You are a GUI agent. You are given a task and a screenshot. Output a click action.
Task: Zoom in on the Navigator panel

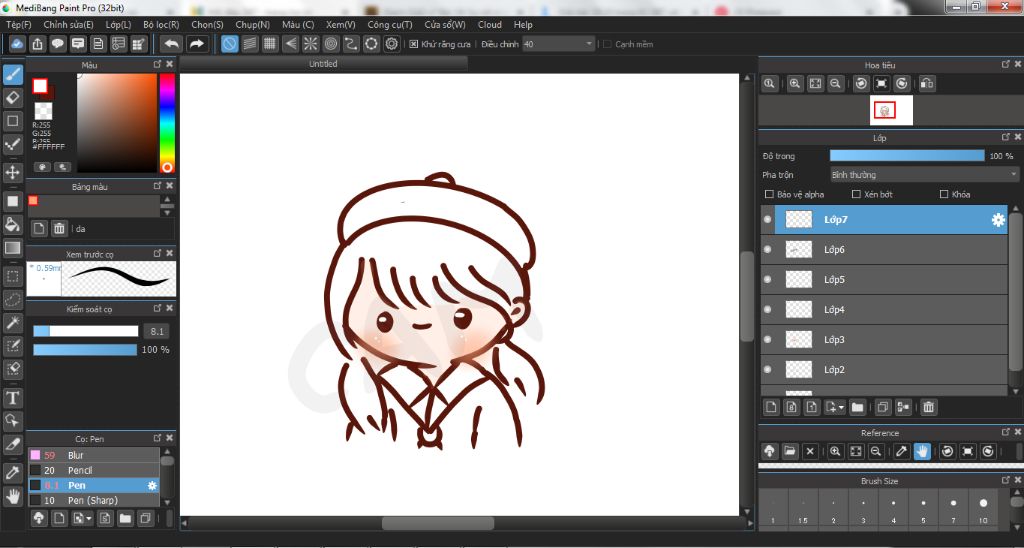[x=795, y=83]
